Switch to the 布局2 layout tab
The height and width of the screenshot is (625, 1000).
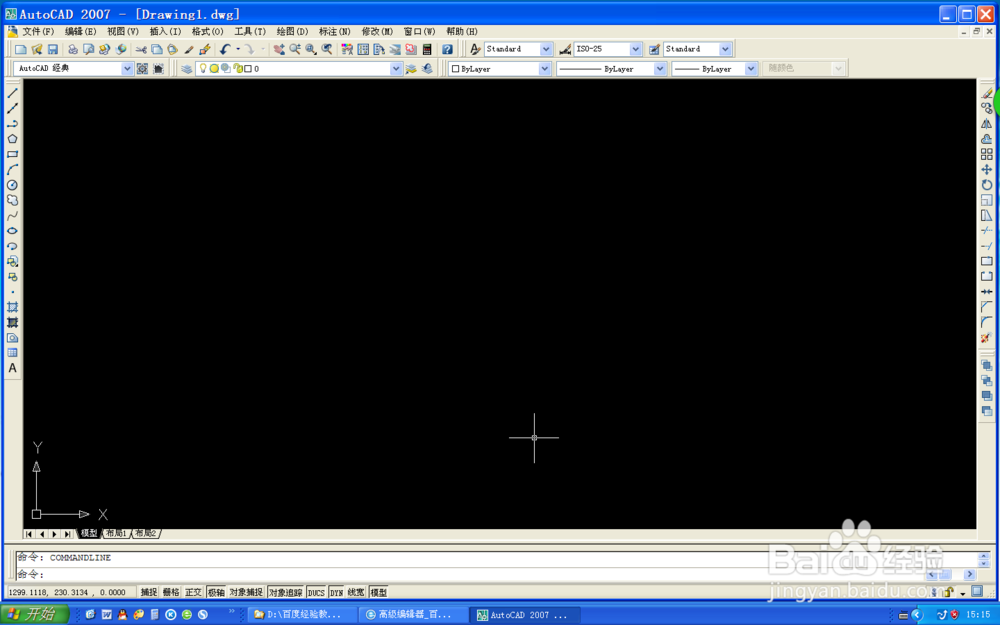(x=145, y=533)
